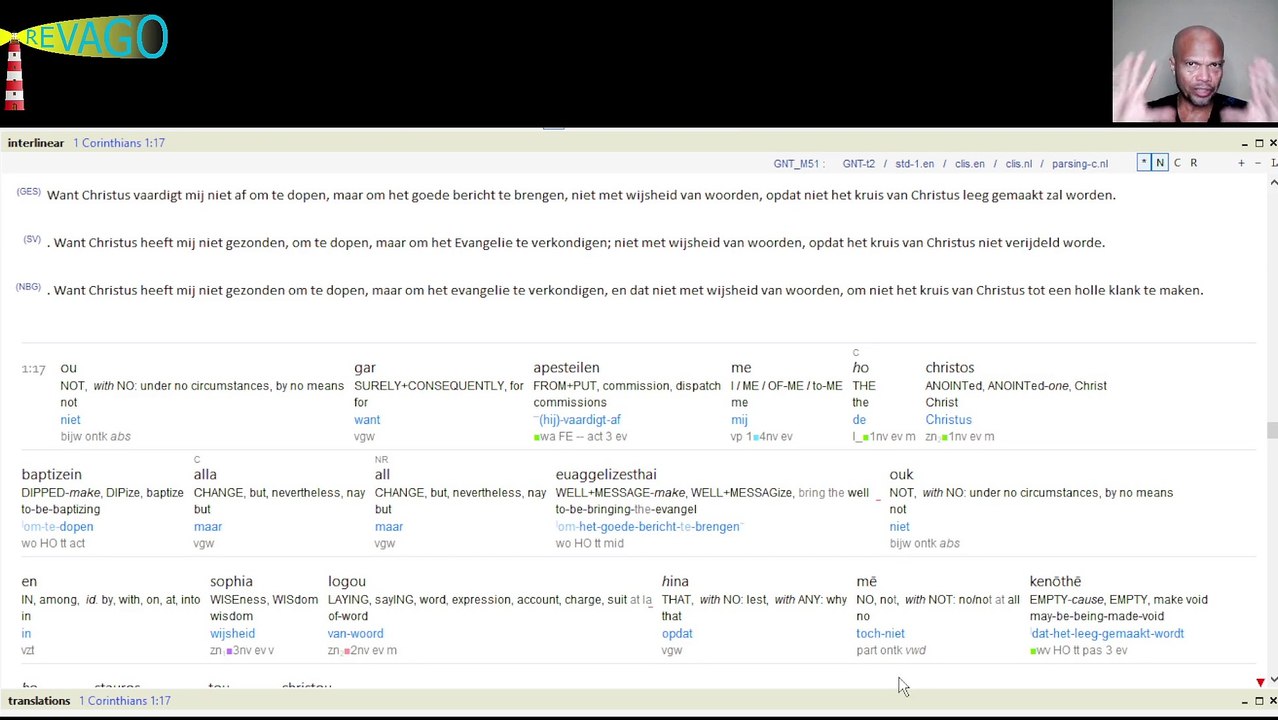The image size is (1278, 720).
Task: Click the (NBG) translation label
Action: [x=28, y=287]
